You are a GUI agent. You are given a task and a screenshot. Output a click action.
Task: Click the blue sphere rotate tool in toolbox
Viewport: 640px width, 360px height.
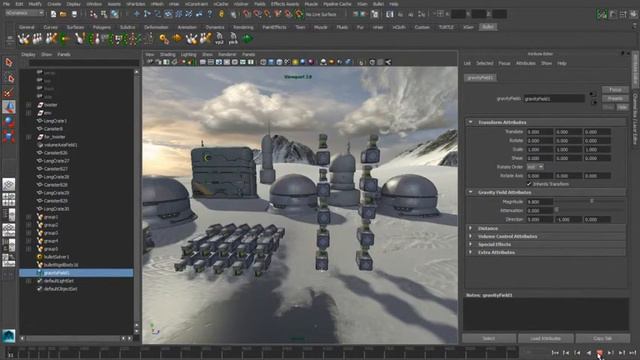coord(9,122)
